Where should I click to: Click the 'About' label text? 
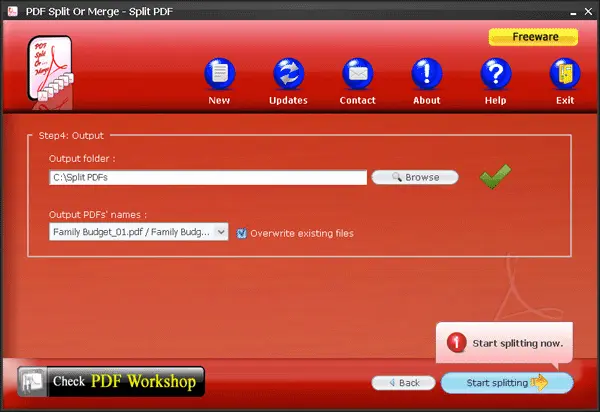pos(427,101)
